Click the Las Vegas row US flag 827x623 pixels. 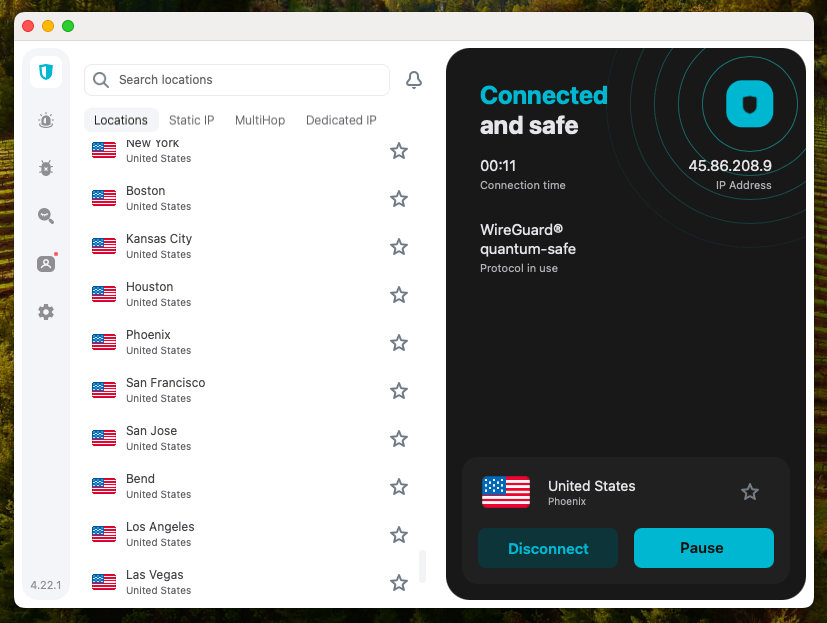(104, 582)
